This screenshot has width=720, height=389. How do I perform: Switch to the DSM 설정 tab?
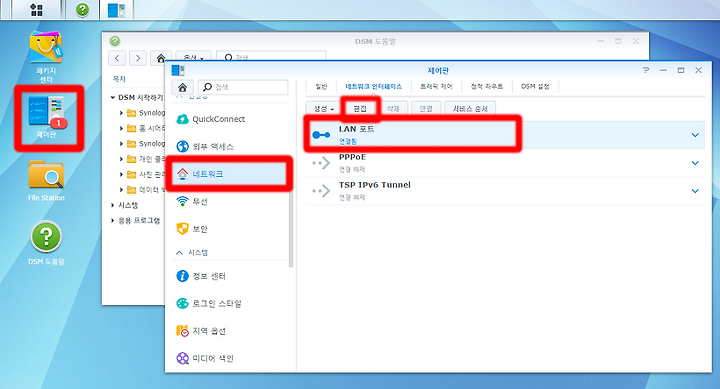pyautogui.click(x=535, y=86)
